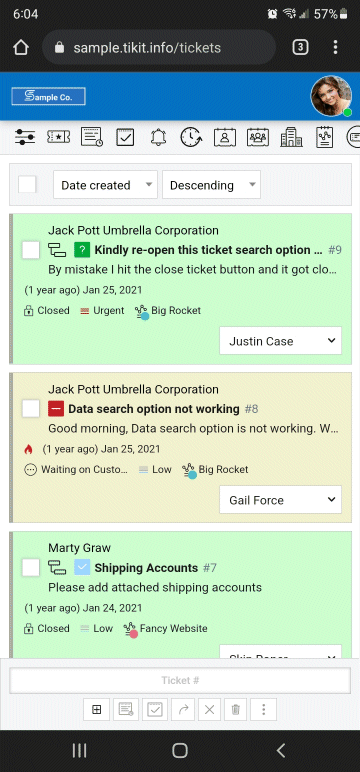Click the forward arrow icon in bottom toolbar
Image resolution: width=360 pixels, height=772 pixels.
183,709
